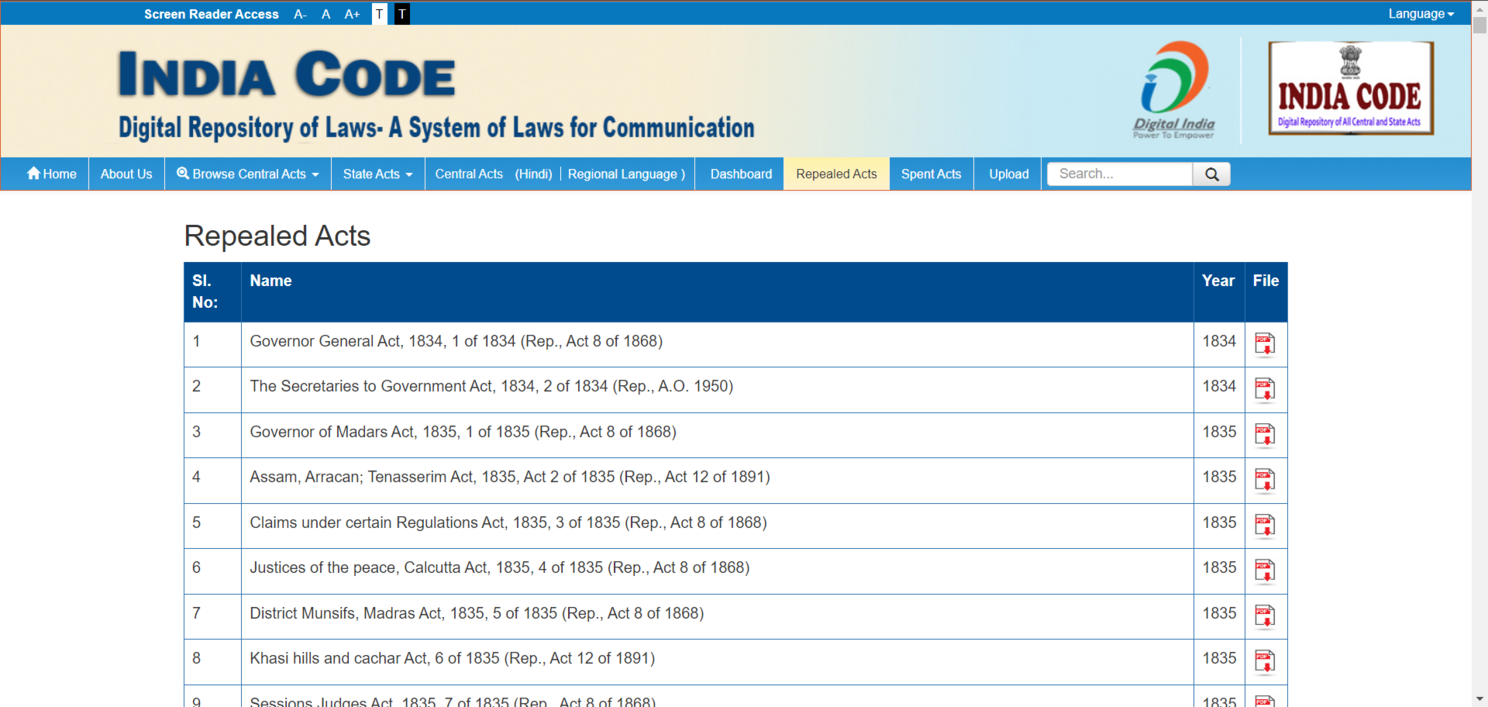Increase font size with A+
This screenshot has height=707, width=1488.
pyautogui.click(x=352, y=14)
